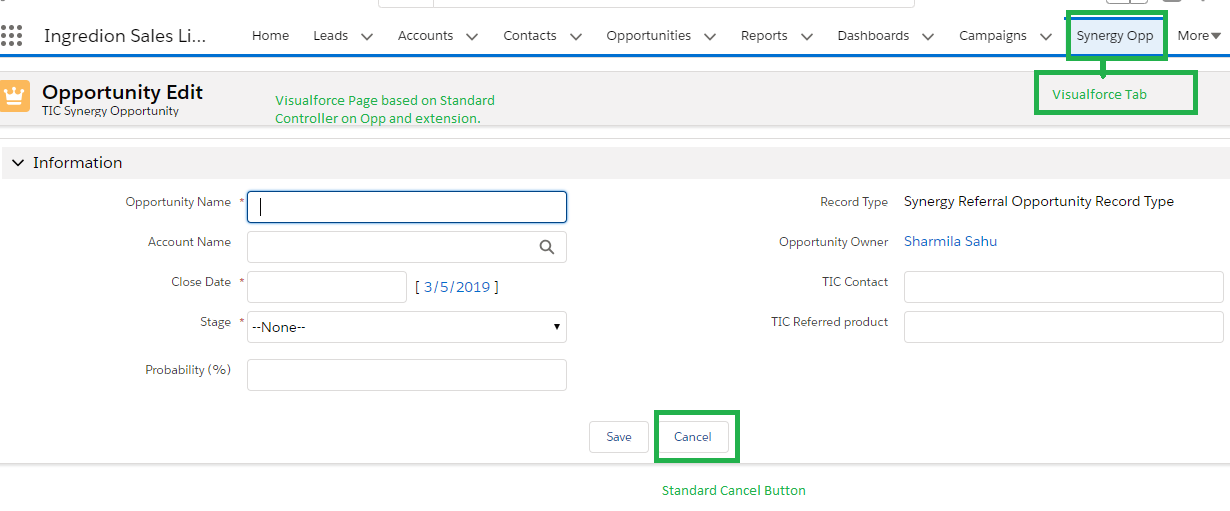Viewport: 1230px width, 511px height.
Task: Expand the Leads tab dropdown arrow
Action: pos(367,36)
